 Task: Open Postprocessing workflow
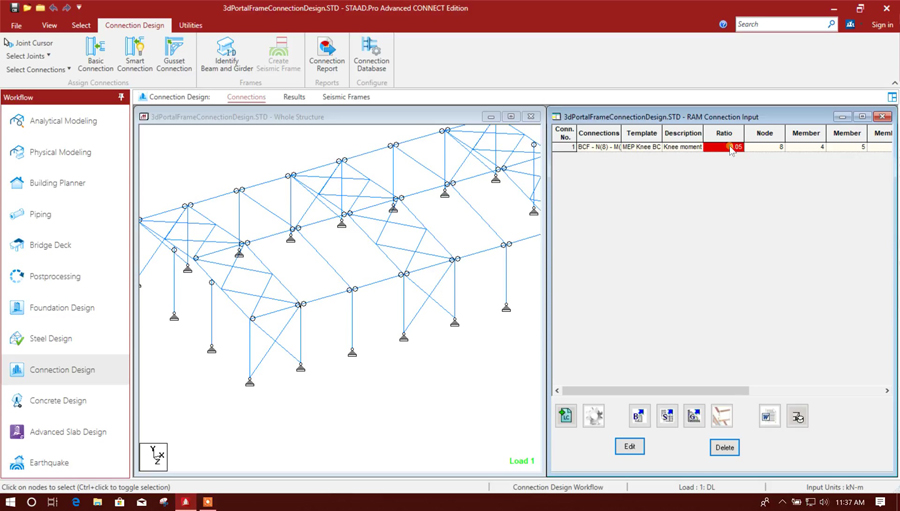point(65,276)
